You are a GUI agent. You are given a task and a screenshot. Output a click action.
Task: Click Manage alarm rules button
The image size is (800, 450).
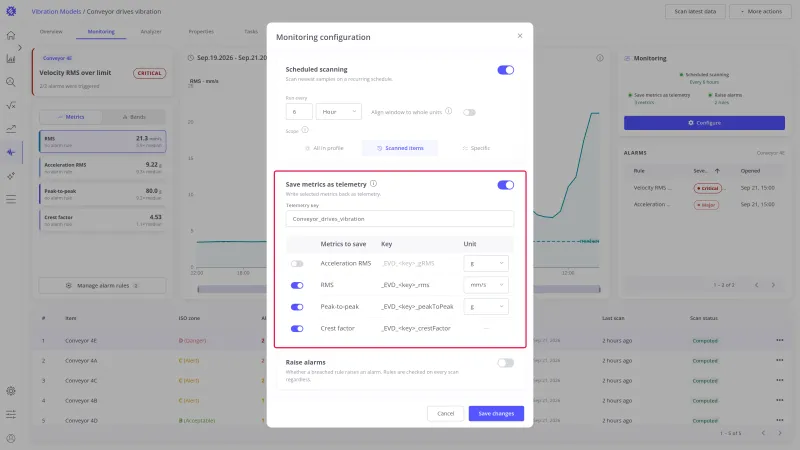click(103, 286)
